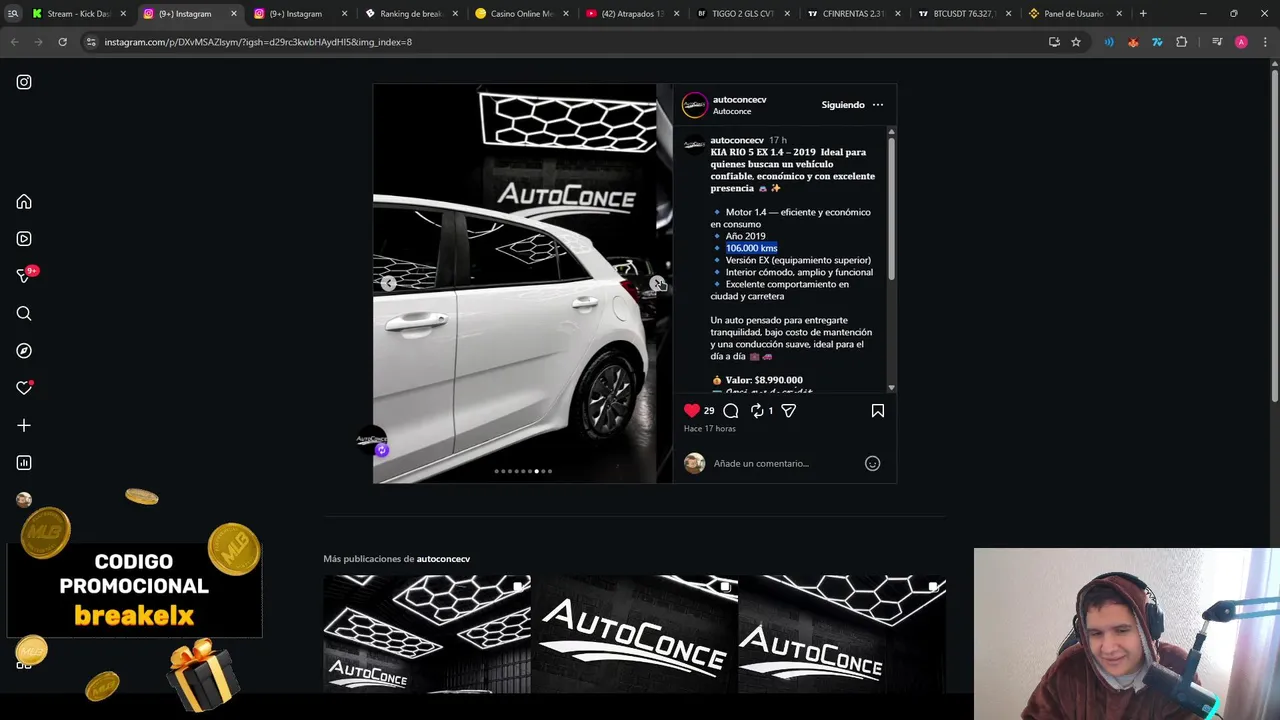Screen dimensions: 1280x720
Task: Open the Search magnifier in the sidebar
Action: [x=24, y=314]
